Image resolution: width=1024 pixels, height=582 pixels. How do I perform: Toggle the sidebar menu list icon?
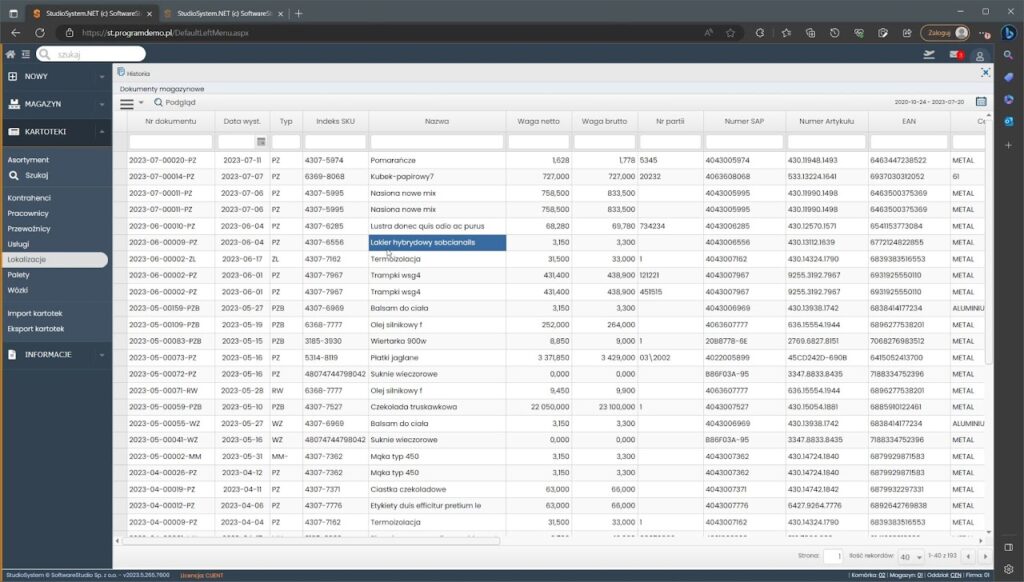[x=25, y=54]
